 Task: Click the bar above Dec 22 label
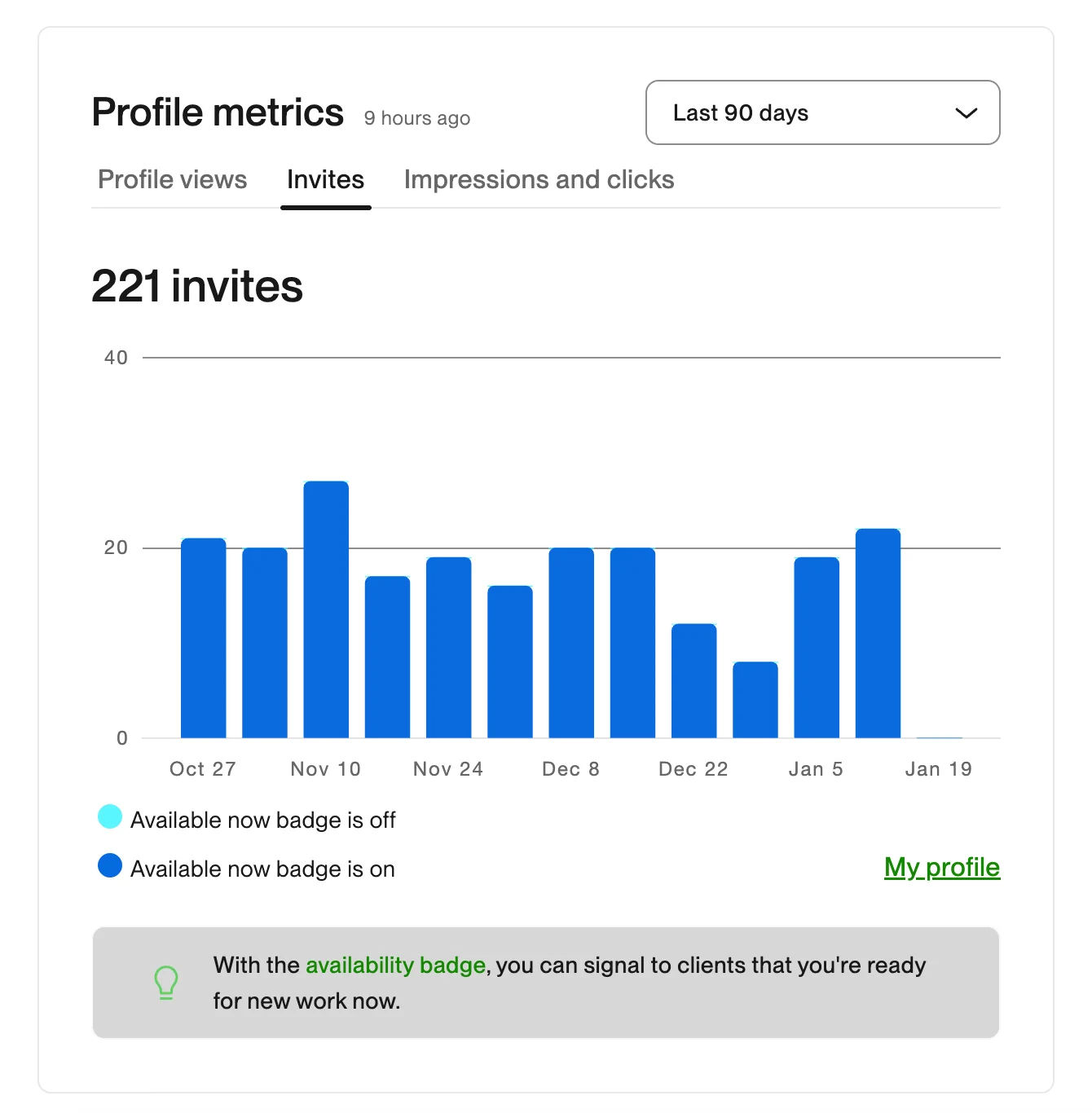(x=694, y=681)
